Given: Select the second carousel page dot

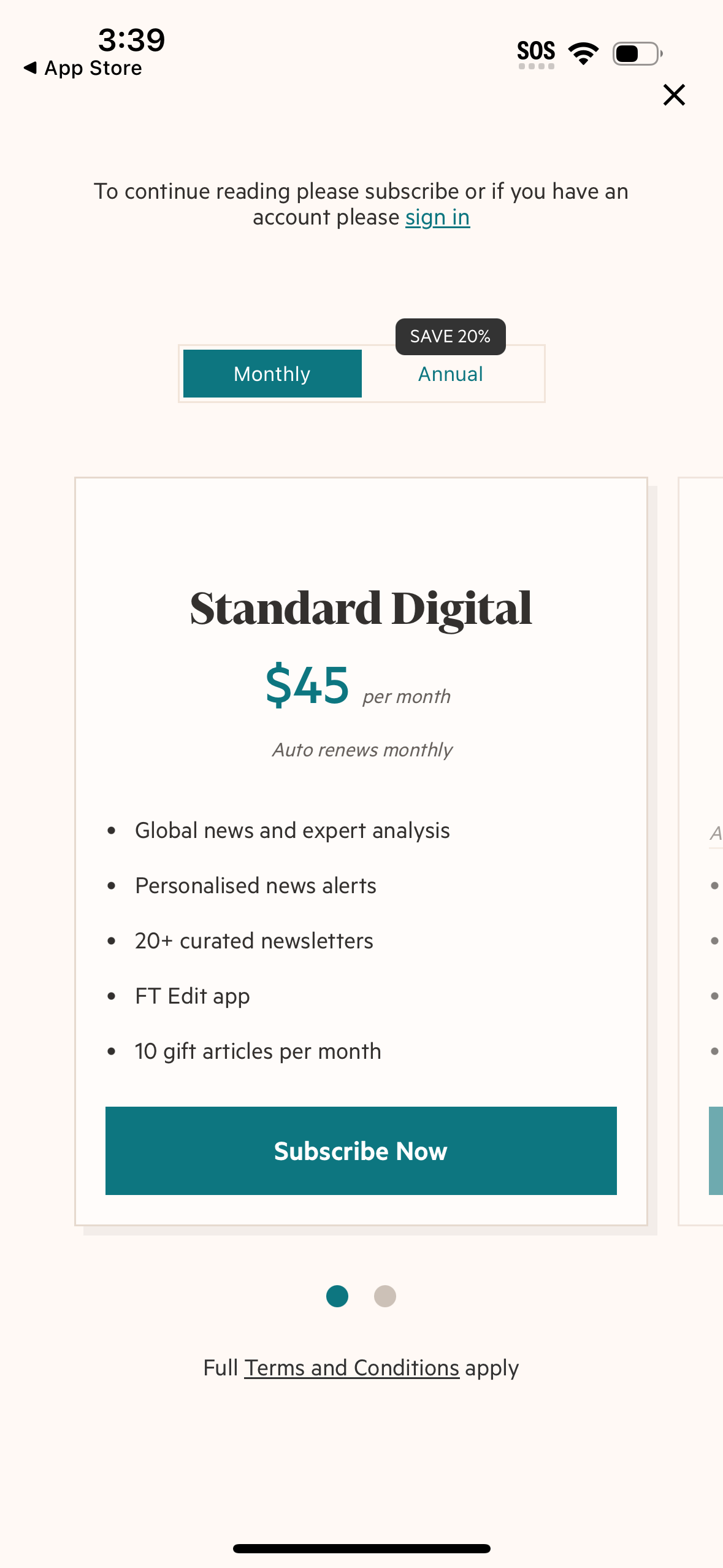Looking at the screenshot, I should pyautogui.click(x=386, y=1297).
